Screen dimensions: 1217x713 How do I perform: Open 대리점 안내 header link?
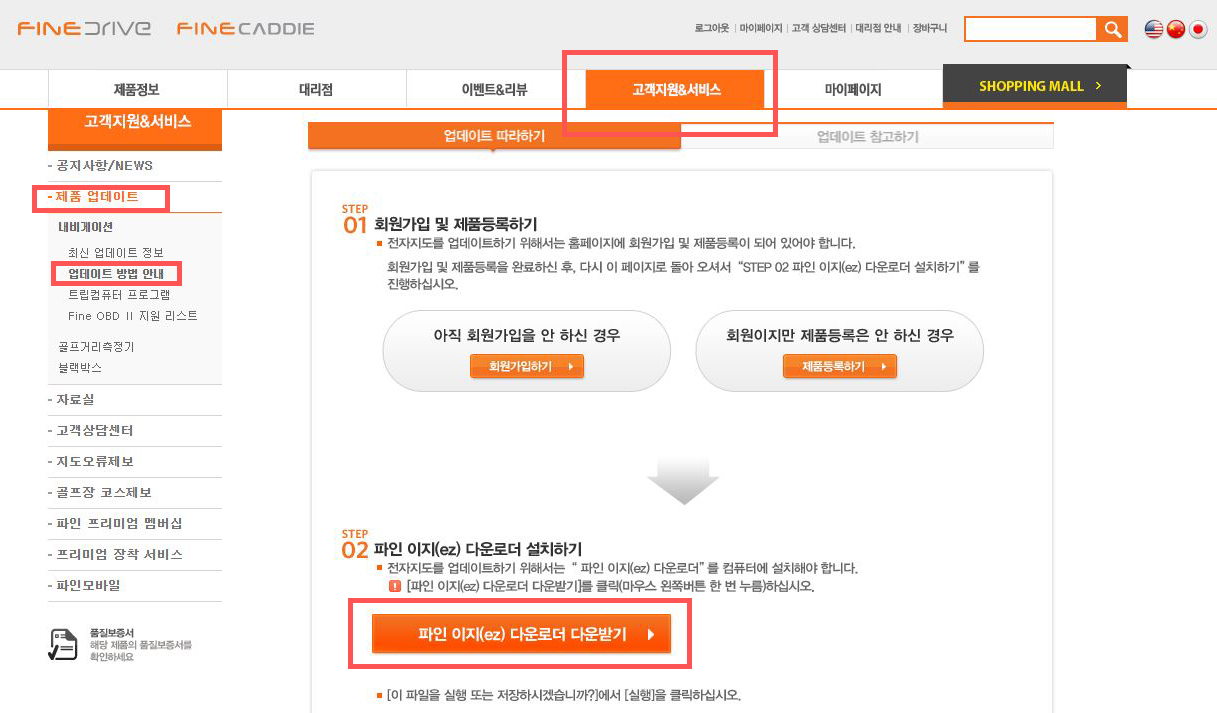click(x=878, y=29)
